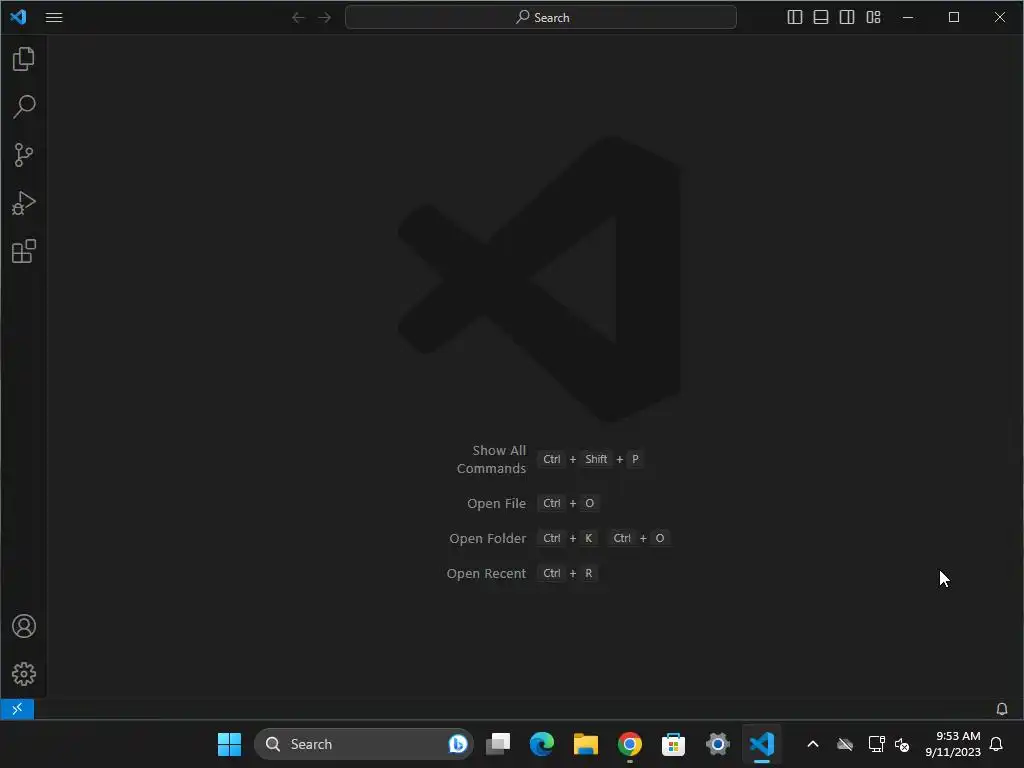
Task: Minimize the VS Code window
Action: [x=908, y=18]
